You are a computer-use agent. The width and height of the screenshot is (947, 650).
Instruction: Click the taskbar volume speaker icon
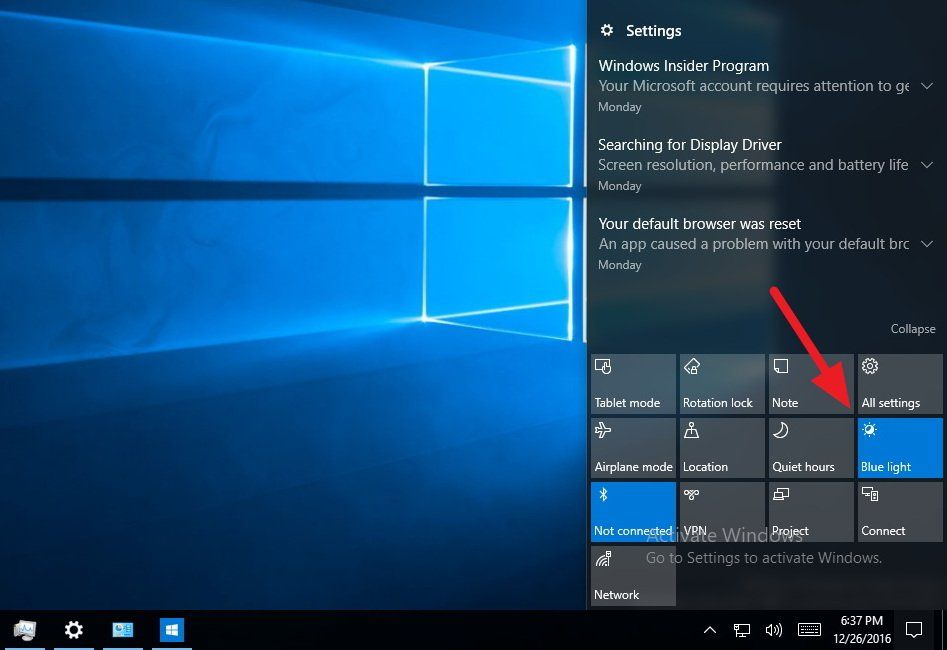[x=773, y=630]
